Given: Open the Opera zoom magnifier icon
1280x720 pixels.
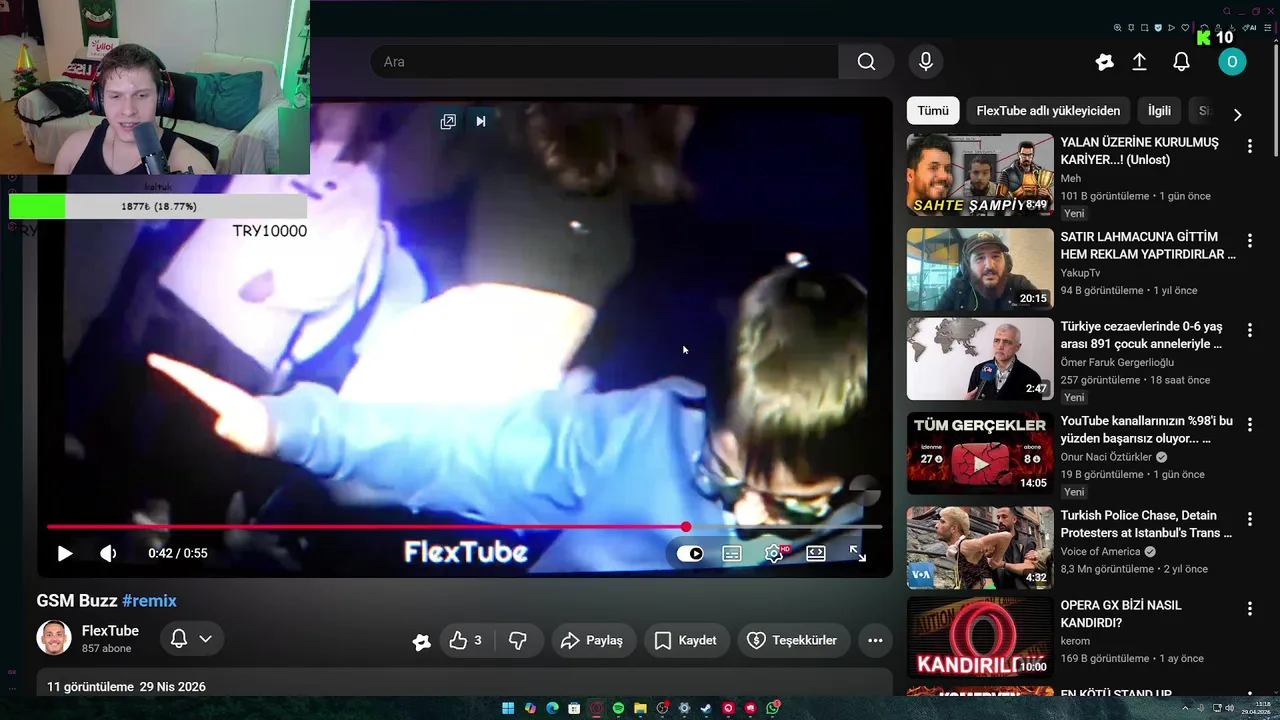Looking at the screenshot, I should click(1117, 28).
